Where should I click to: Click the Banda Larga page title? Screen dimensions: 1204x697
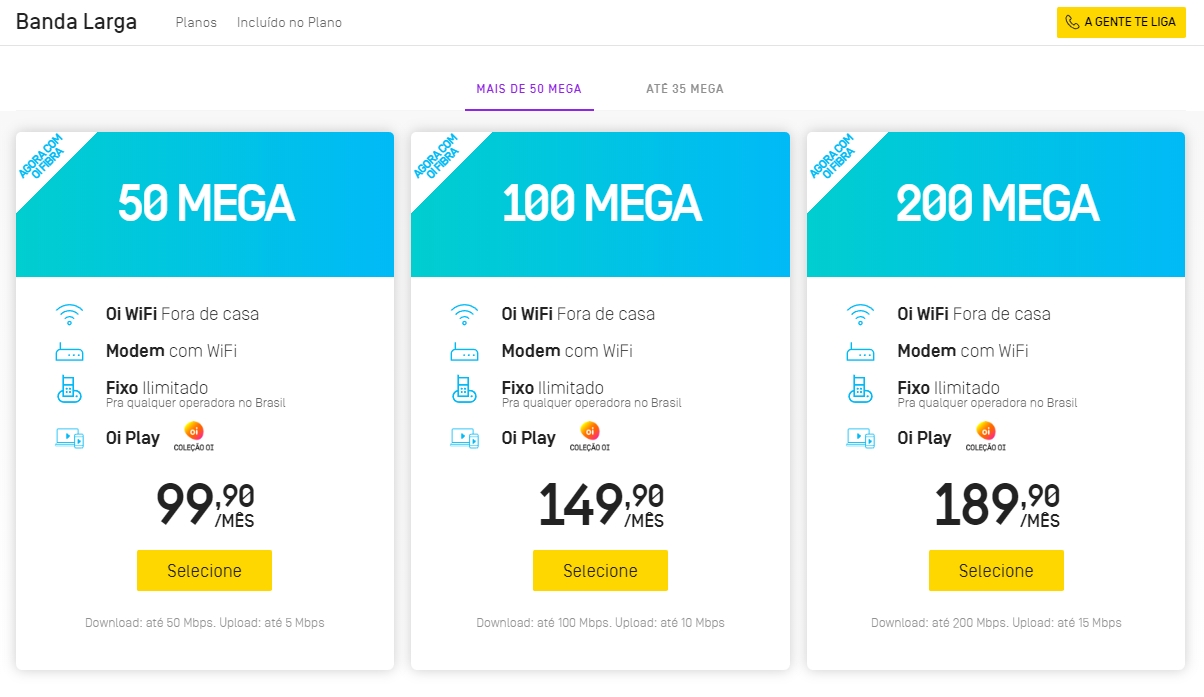click(77, 22)
